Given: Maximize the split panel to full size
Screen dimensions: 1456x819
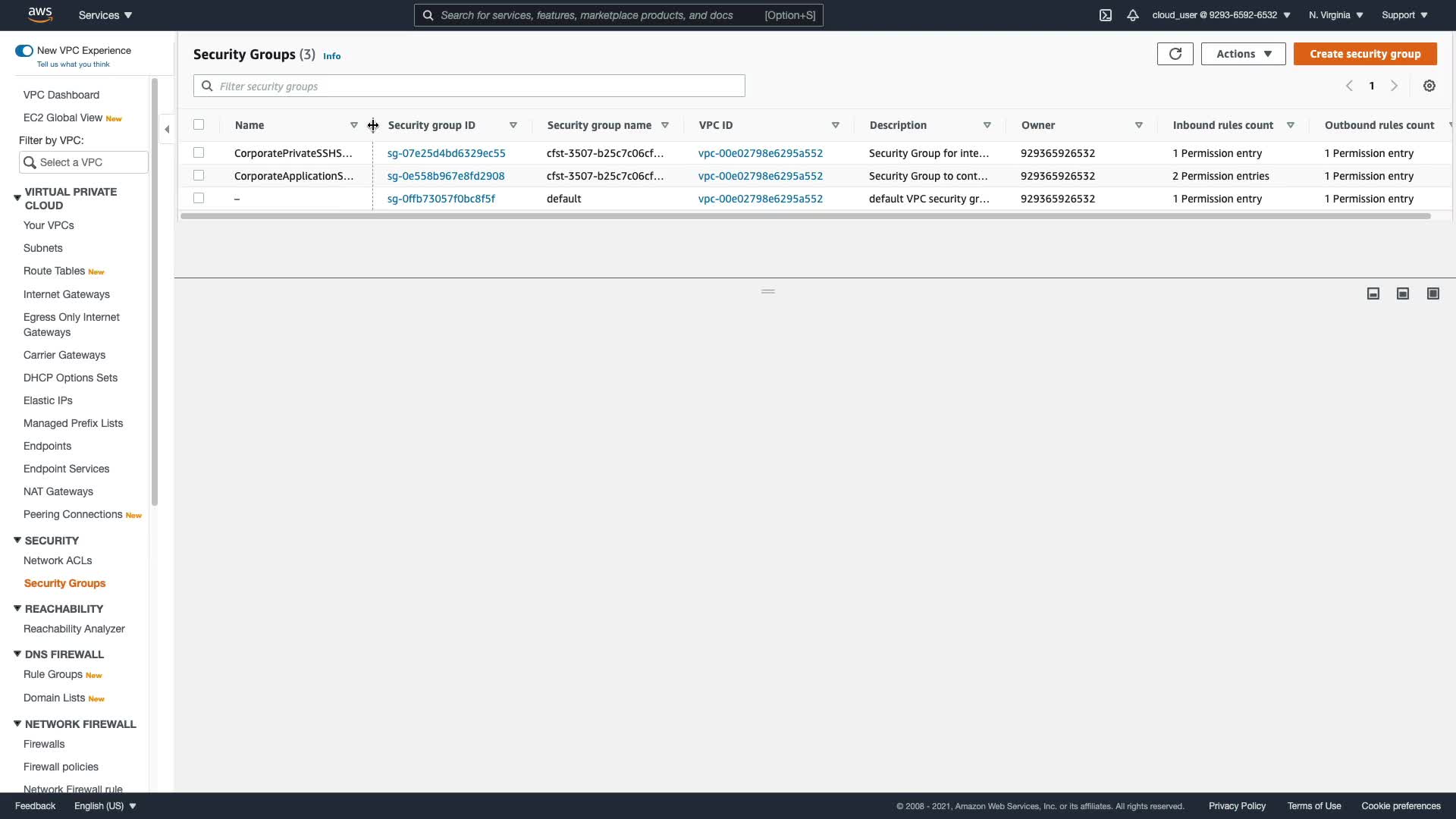Looking at the screenshot, I should [x=1432, y=293].
